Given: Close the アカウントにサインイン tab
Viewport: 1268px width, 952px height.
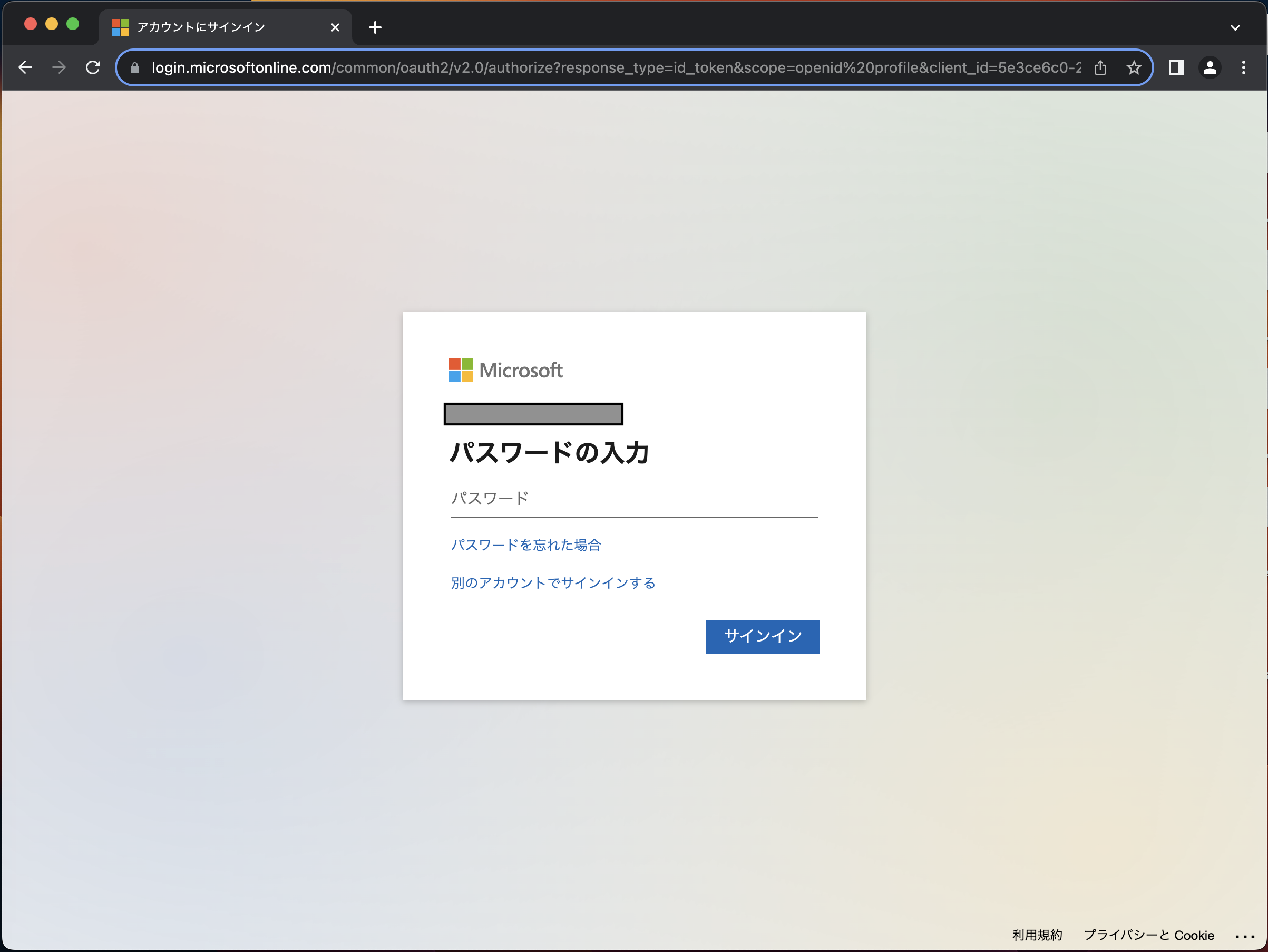Looking at the screenshot, I should click(335, 27).
